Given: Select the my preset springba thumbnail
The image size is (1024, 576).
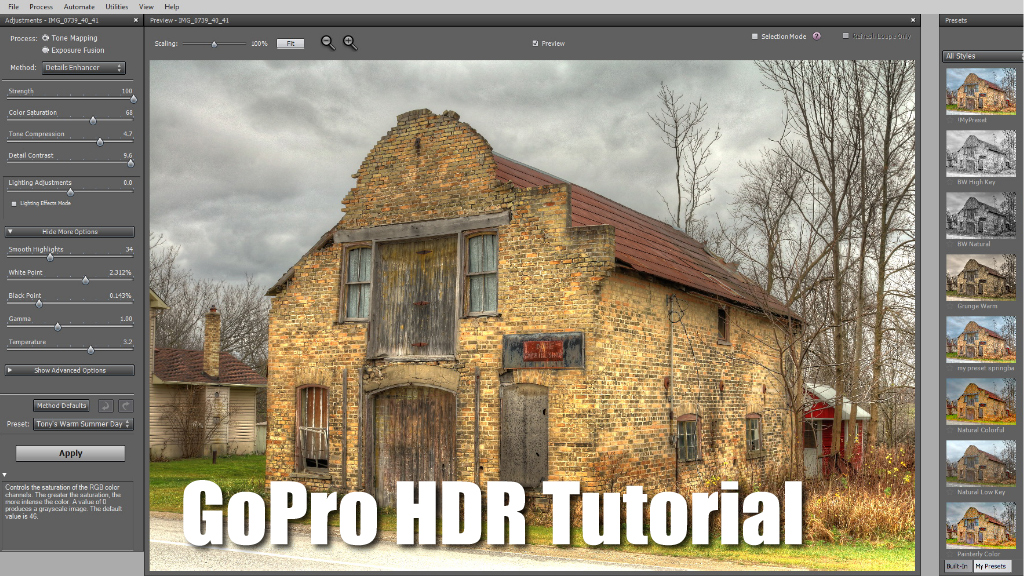Looking at the screenshot, I should (981, 340).
